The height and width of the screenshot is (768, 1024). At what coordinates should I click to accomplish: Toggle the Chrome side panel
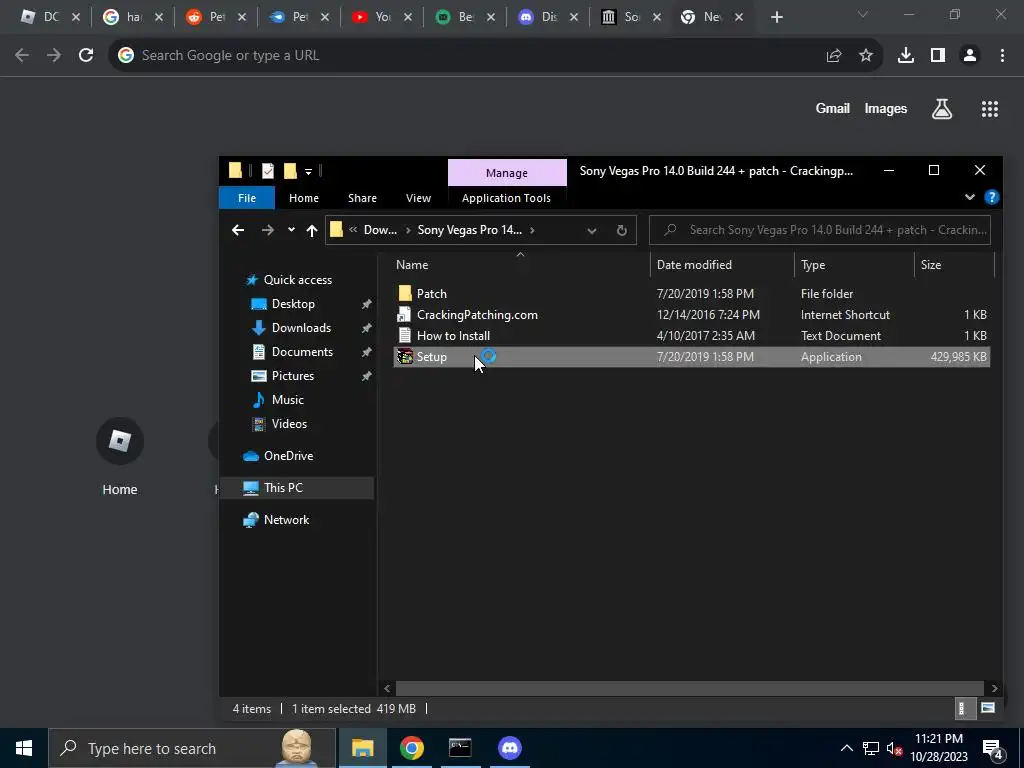938,56
